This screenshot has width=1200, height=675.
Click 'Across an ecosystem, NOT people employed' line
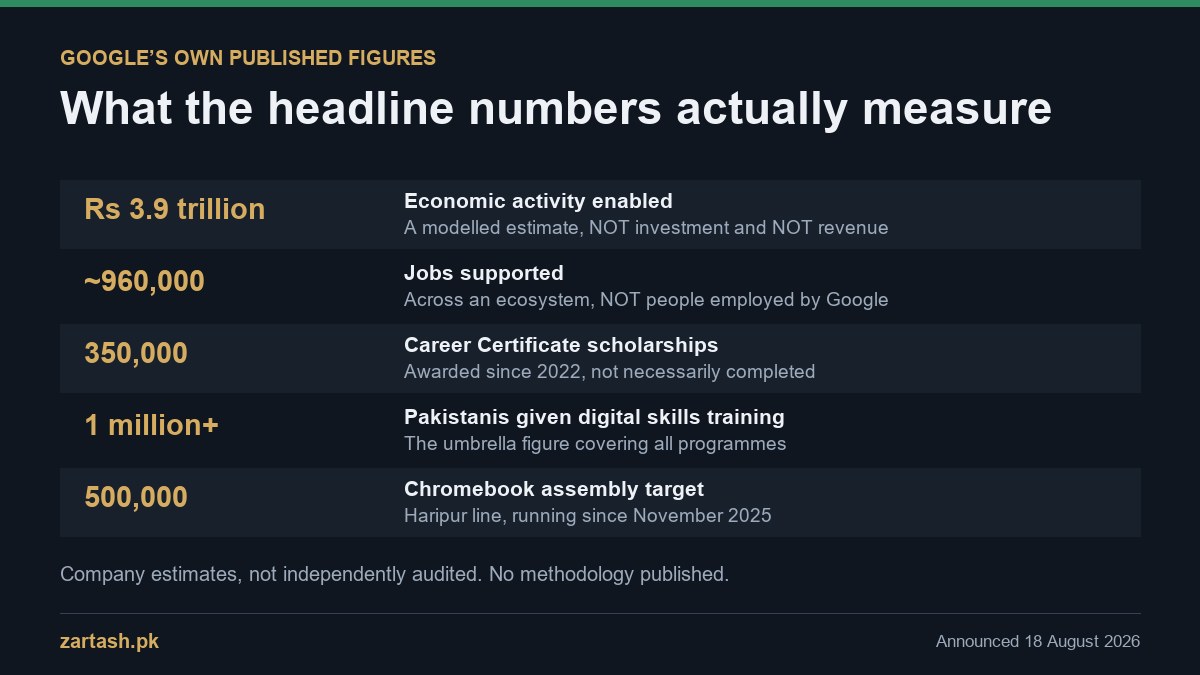(x=646, y=300)
